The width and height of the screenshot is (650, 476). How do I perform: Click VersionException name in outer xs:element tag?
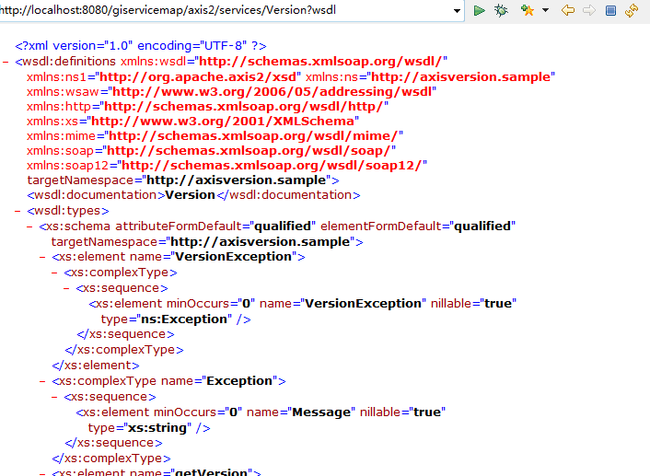[234, 257]
